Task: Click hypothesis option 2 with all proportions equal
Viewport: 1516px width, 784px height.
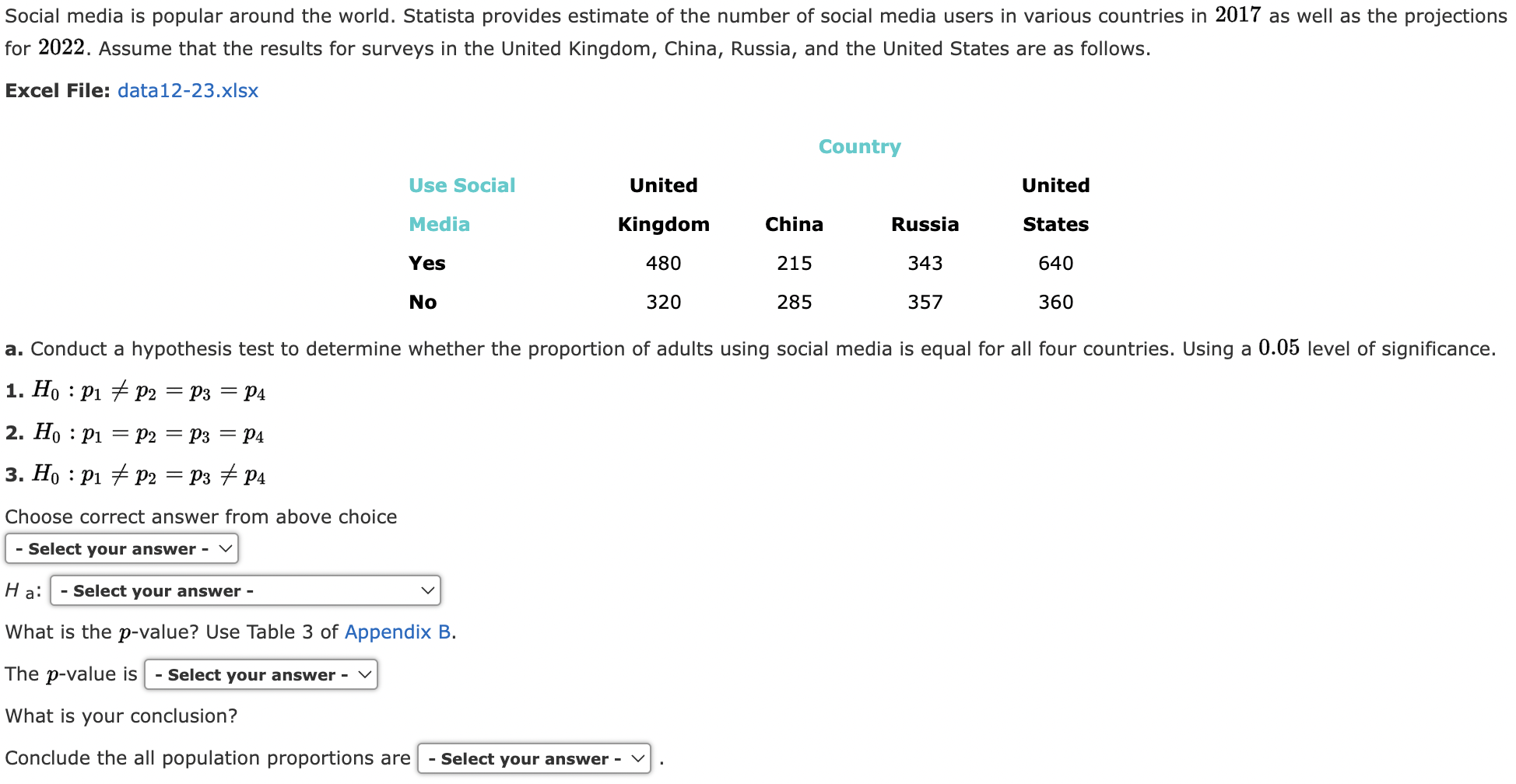Action: [149, 432]
